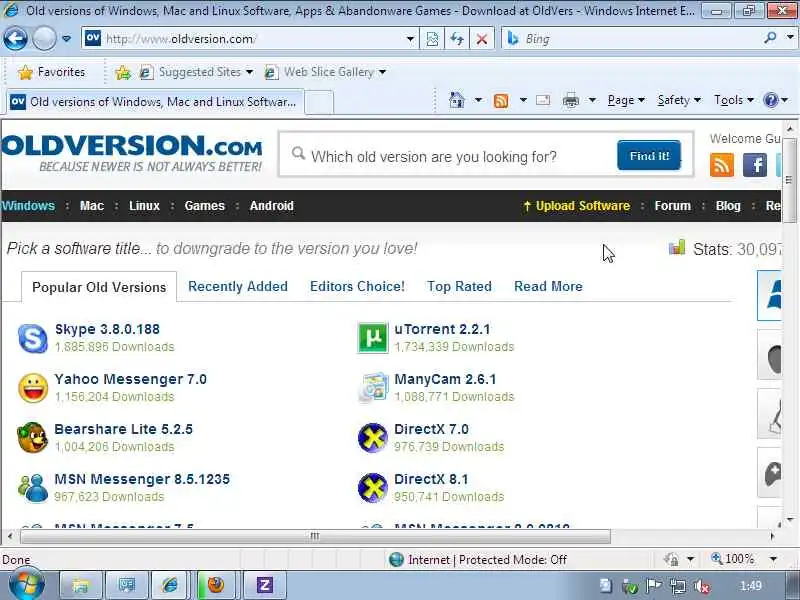
Task: Click the Home toolbar icon
Action: 457,100
